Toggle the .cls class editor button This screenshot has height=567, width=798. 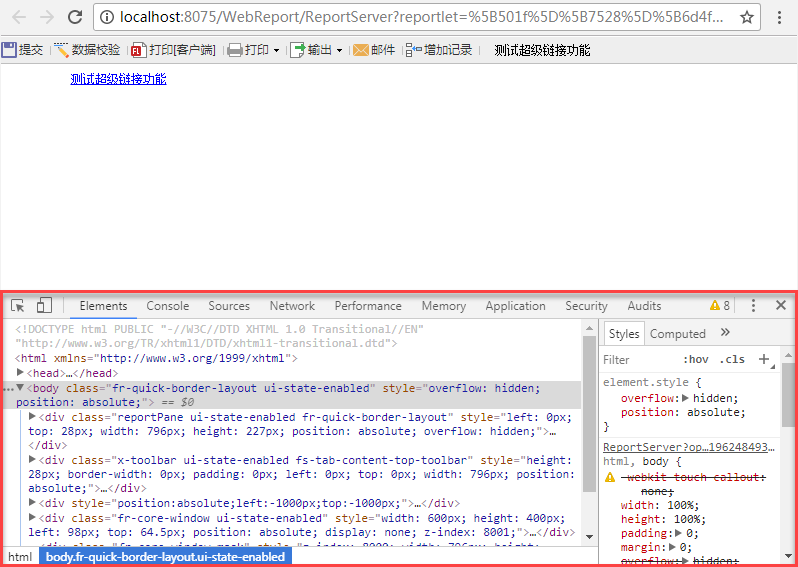(732, 359)
